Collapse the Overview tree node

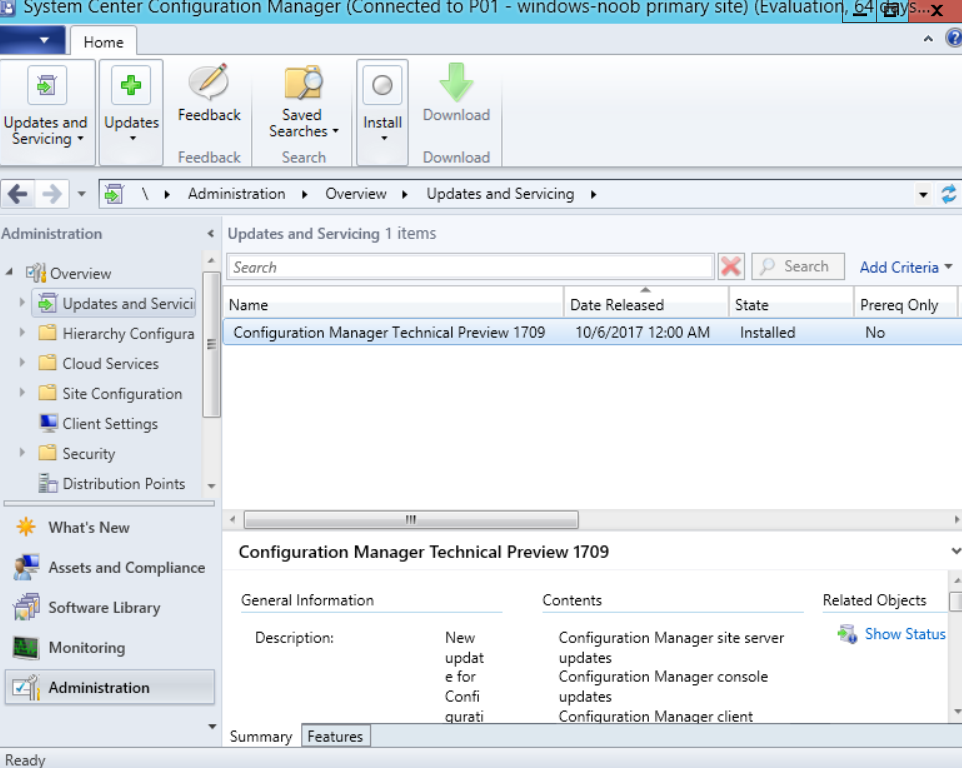coord(9,272)
